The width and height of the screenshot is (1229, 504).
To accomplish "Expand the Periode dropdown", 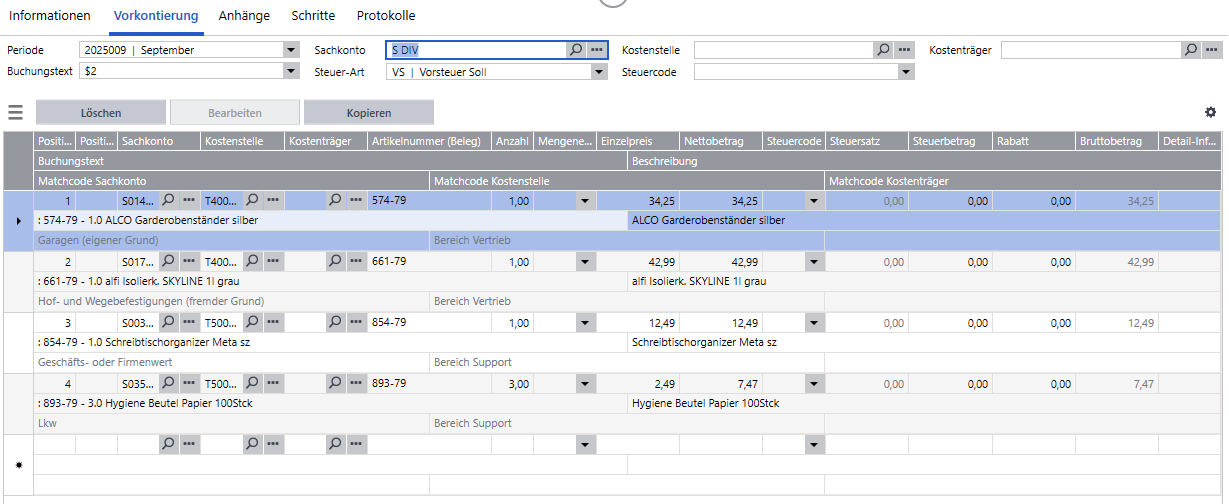I will [291, 49].
